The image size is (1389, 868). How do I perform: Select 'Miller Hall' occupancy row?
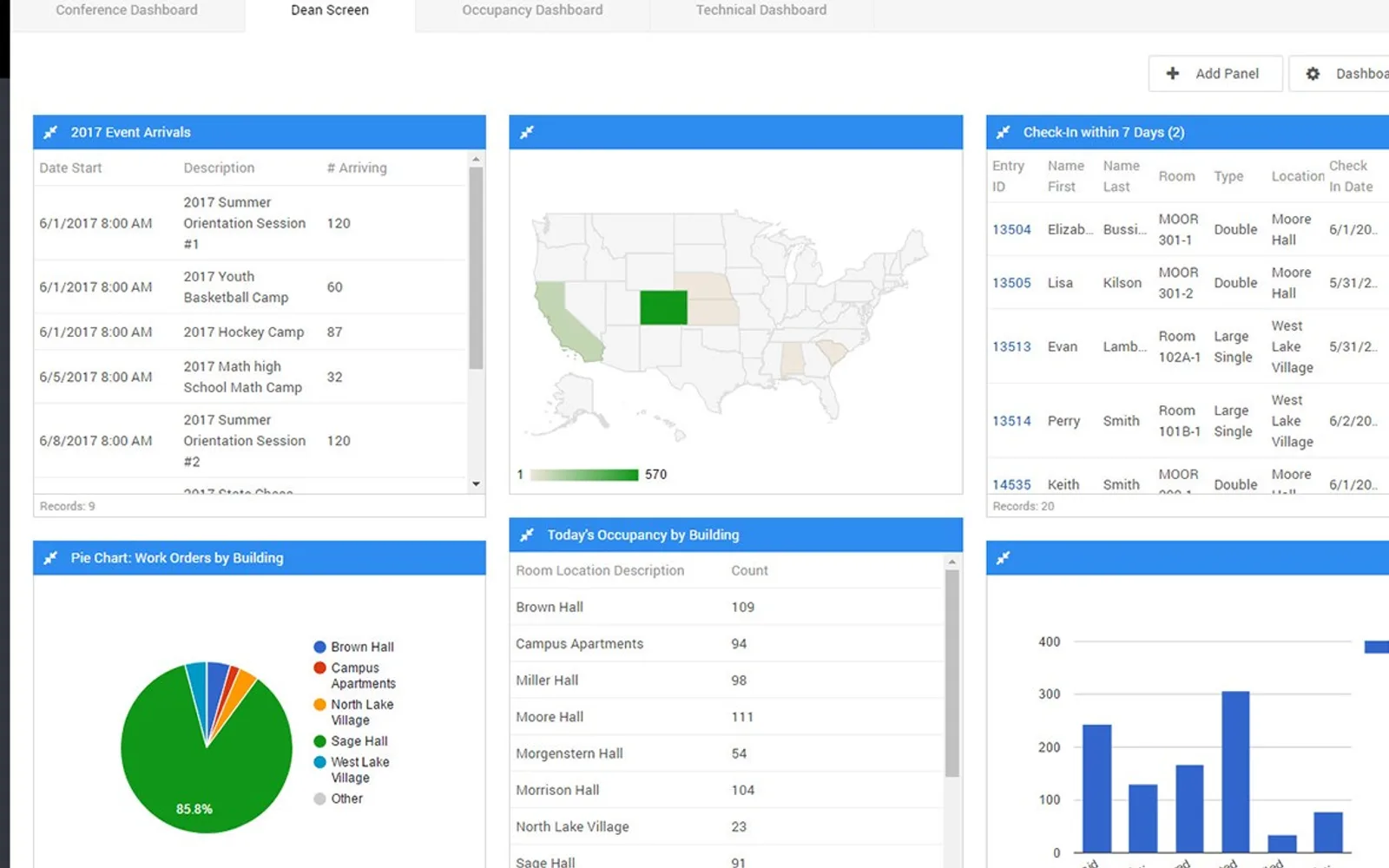click(727, 680)
